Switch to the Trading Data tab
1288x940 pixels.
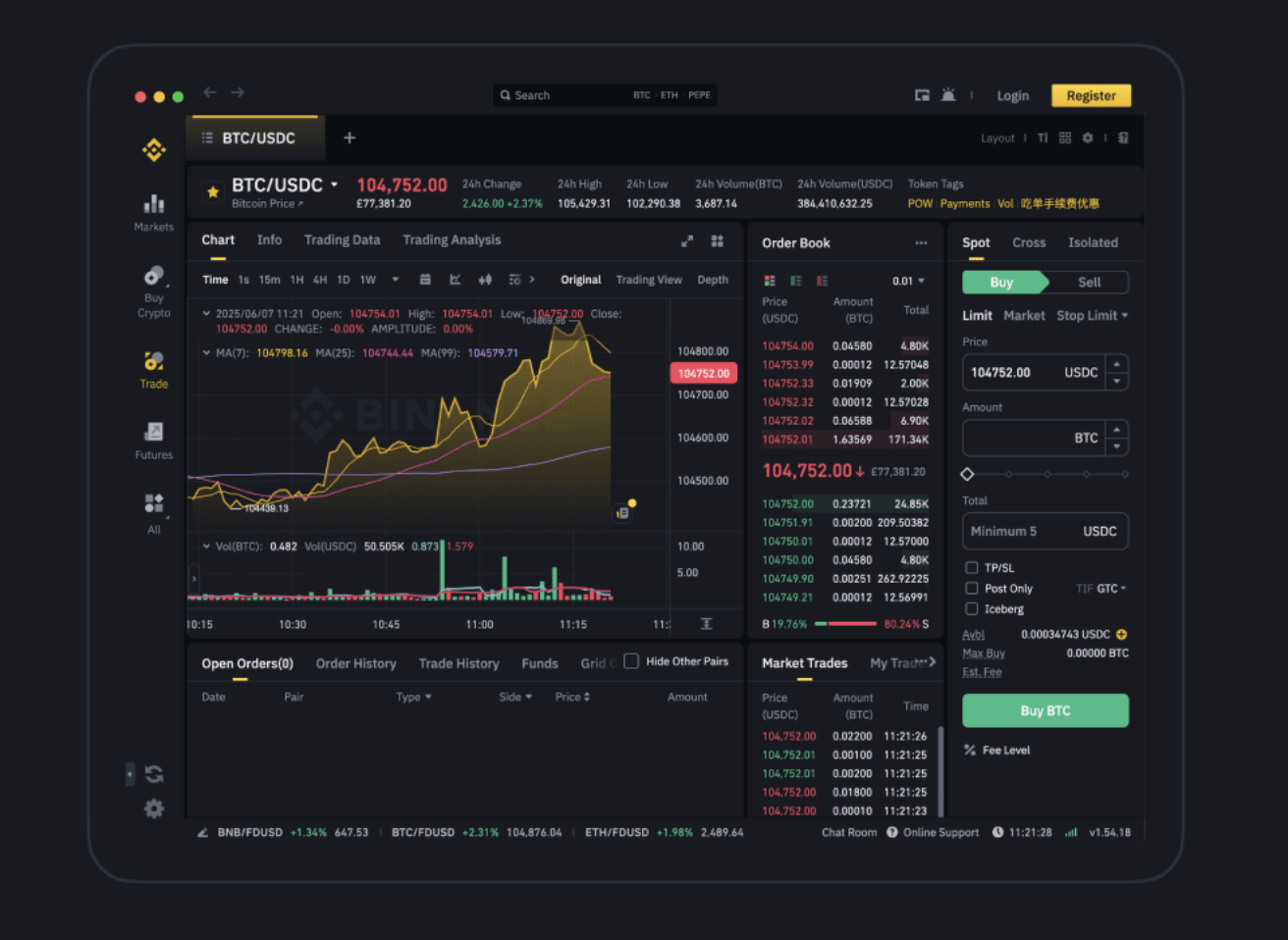pos(342,239)
